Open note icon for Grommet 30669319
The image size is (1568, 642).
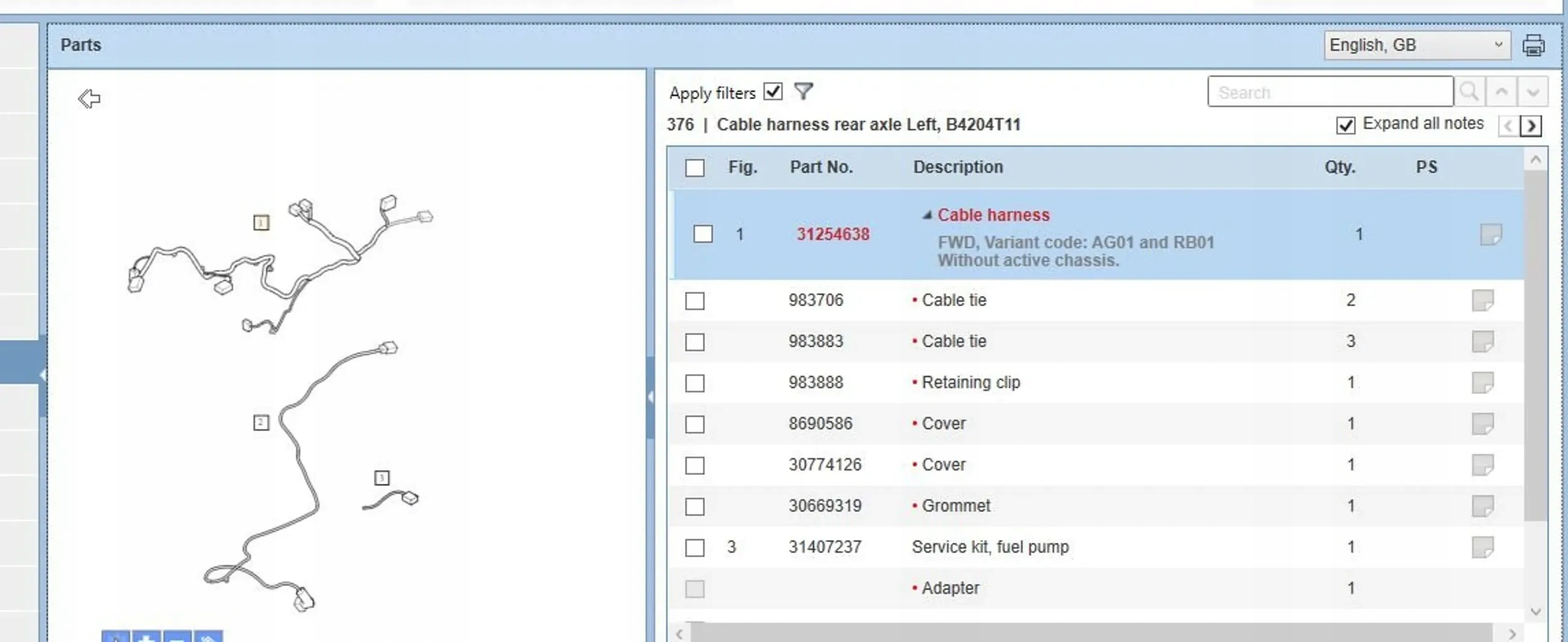[1483, 506]
